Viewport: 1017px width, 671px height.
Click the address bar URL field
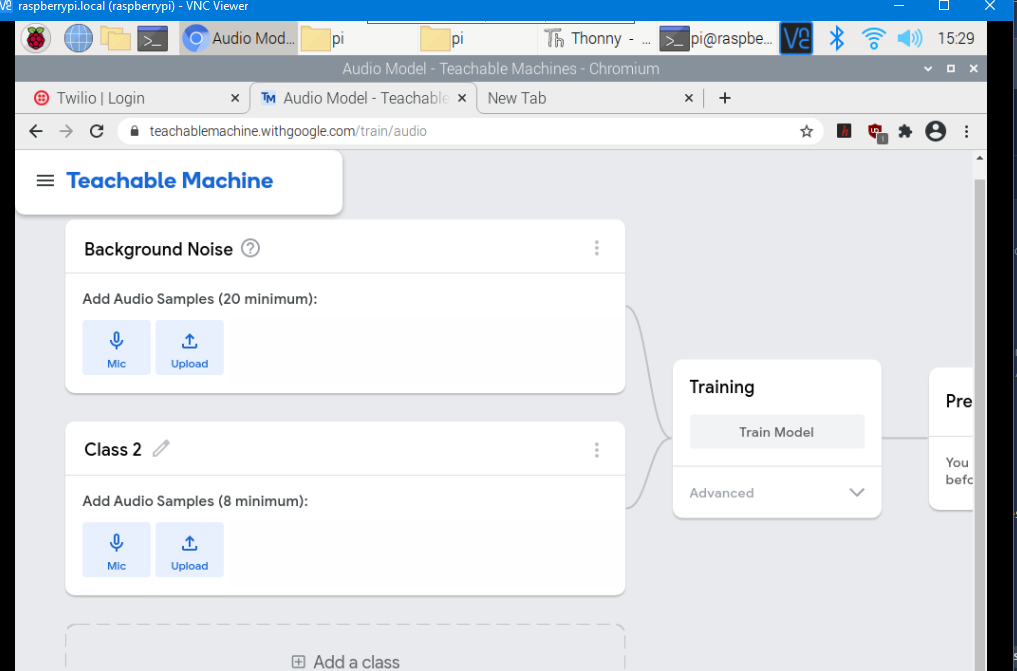[x=470, y=132]
